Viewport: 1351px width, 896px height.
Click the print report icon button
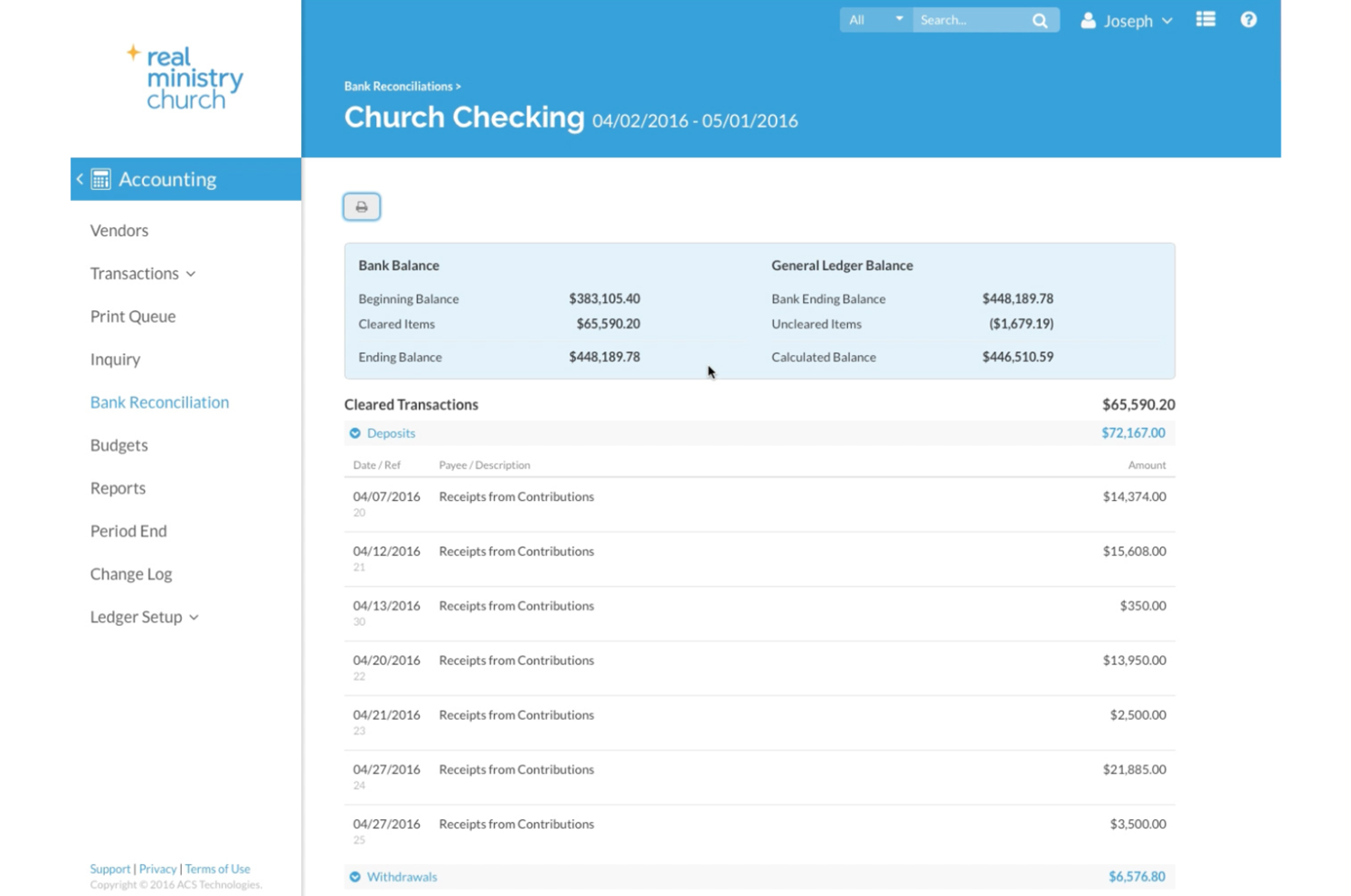(361, 207)
